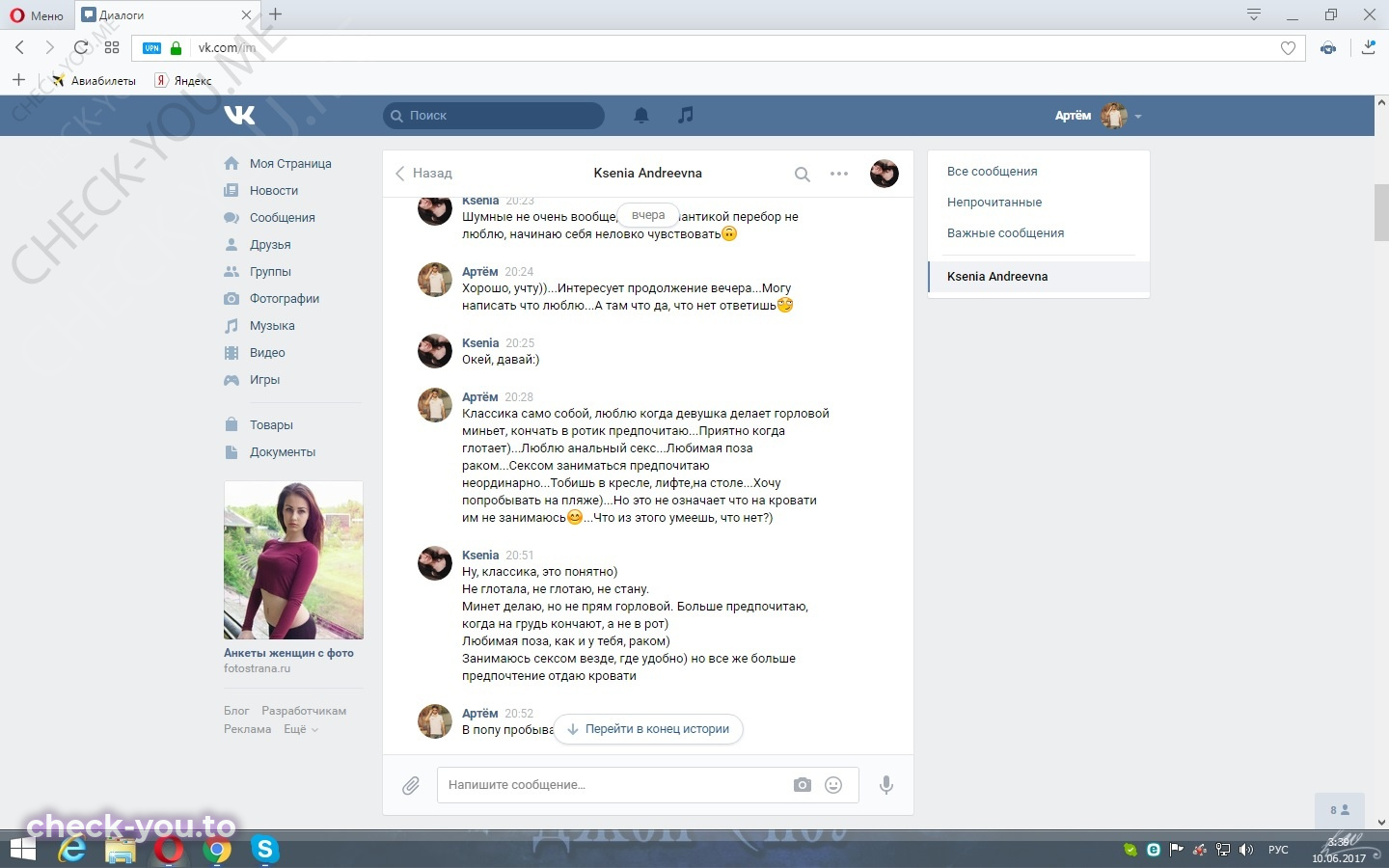Attach photo with camera icon
The width and height of the screenshot is (1389, 868).
[803, 785]
